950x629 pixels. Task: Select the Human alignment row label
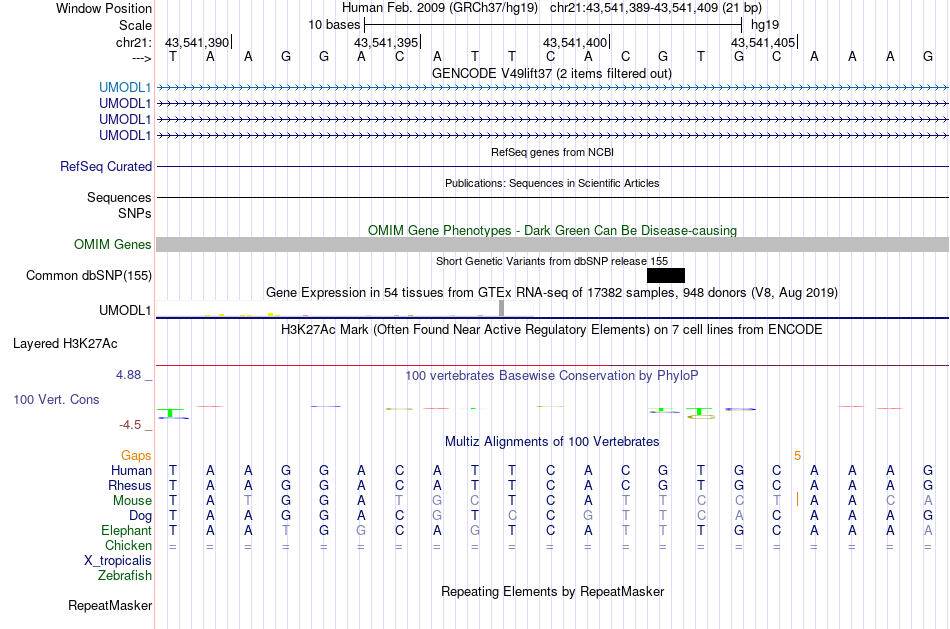tap(131, 471)
